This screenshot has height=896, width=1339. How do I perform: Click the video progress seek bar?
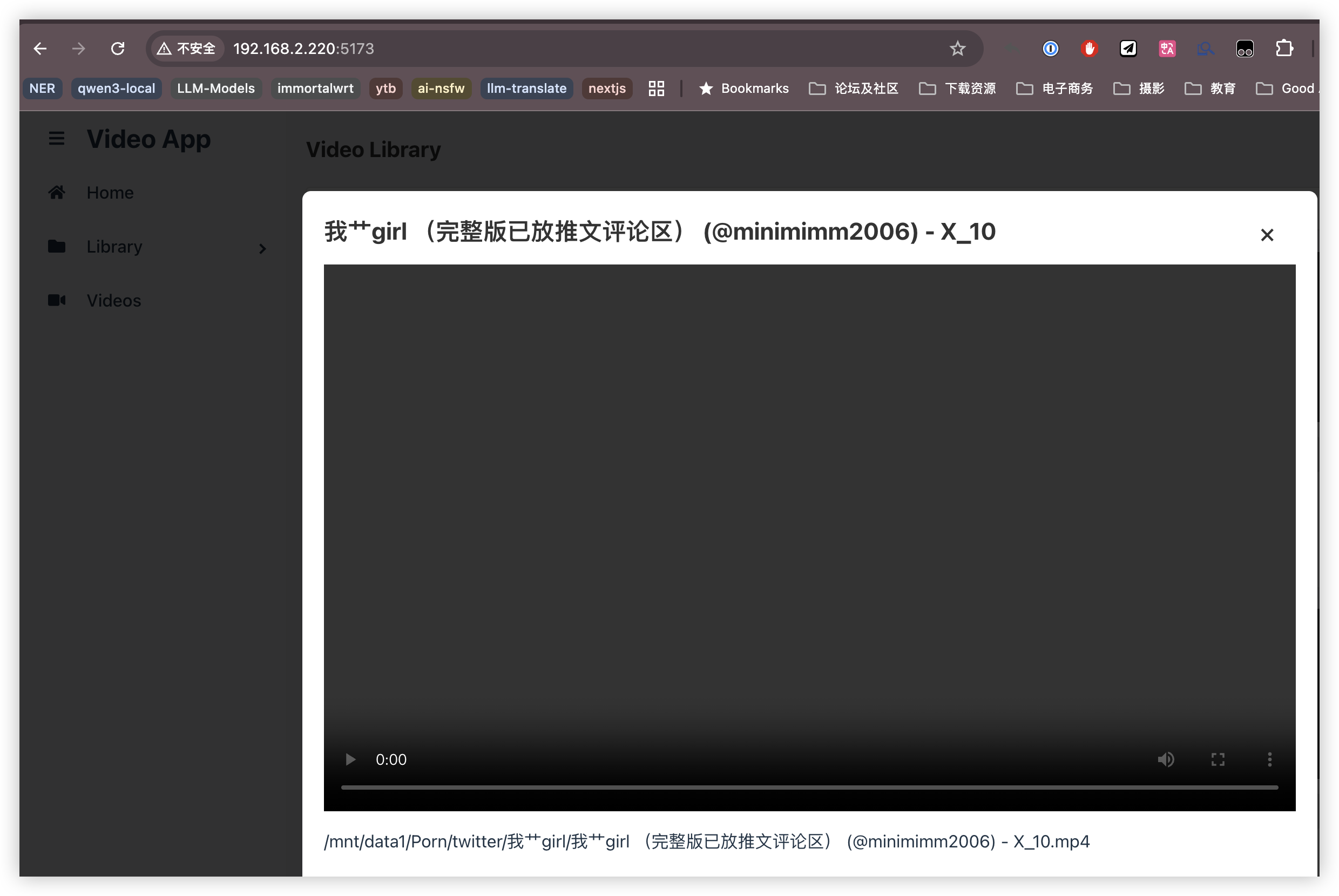(x=809, y=788)
